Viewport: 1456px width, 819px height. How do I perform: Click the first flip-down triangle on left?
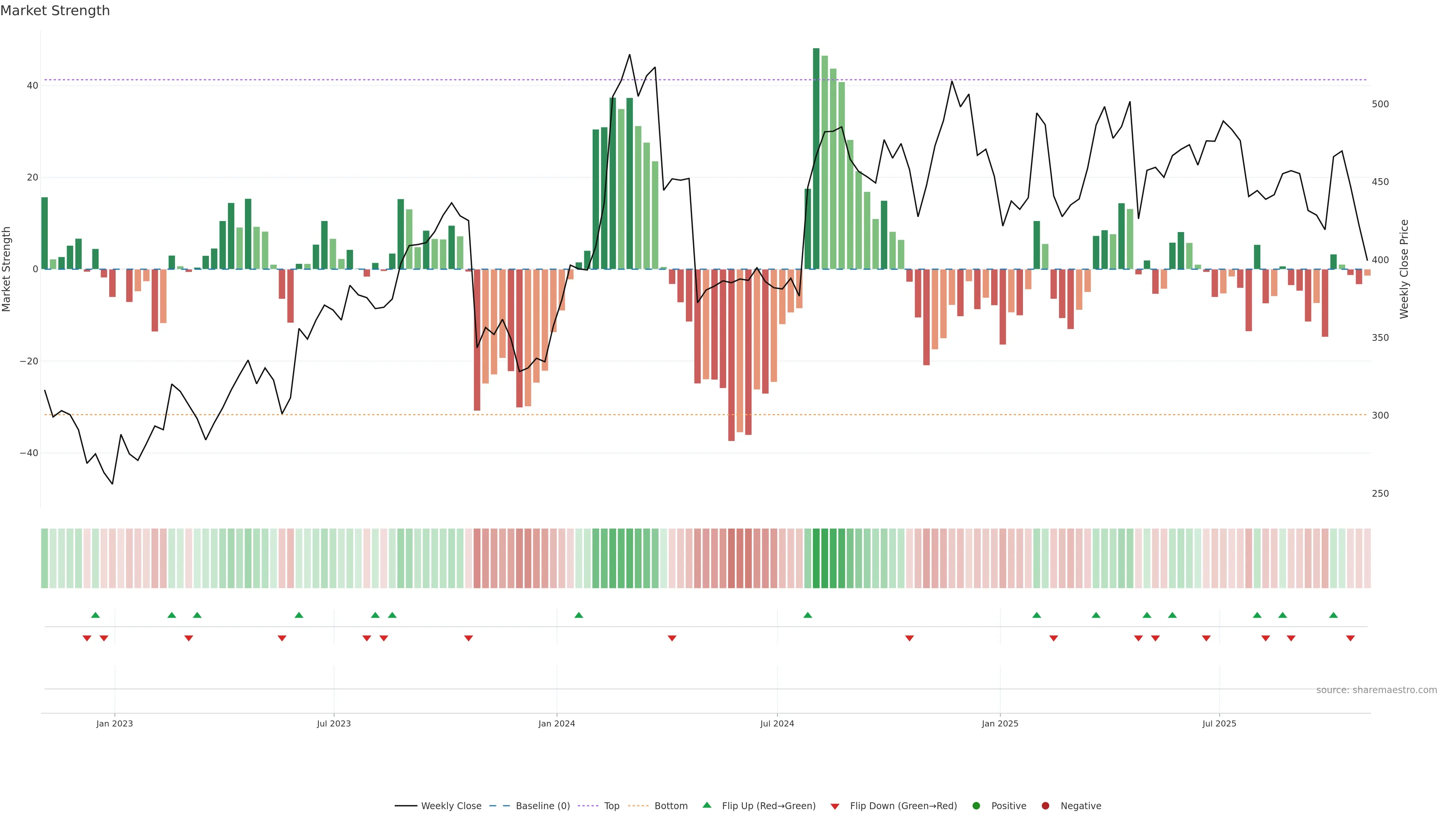point(87,638)
